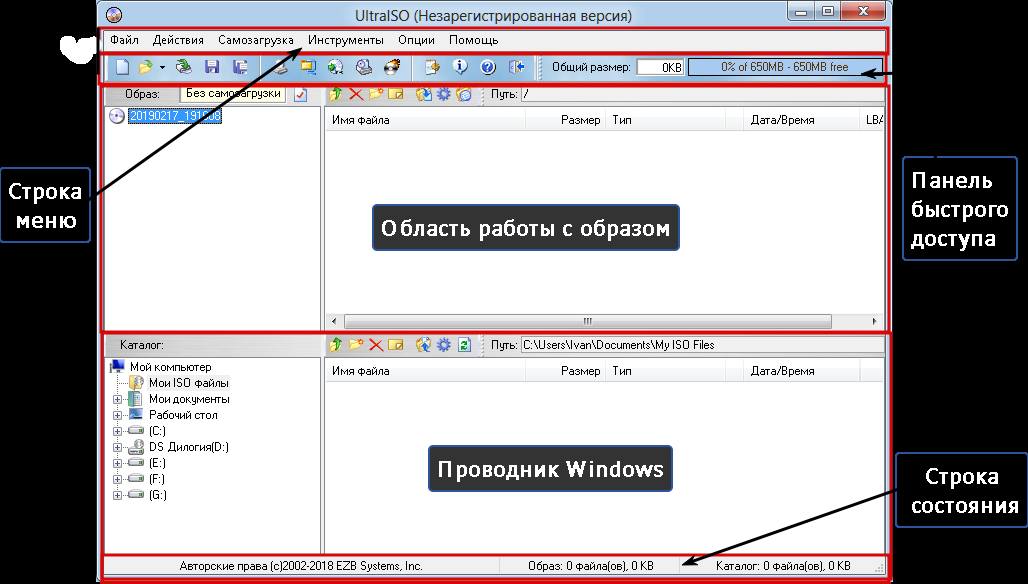Viewport: 1028px width, 584px height.
Task: Click the left arrow of image pane scrollbar
Action: tap(334, 321)
